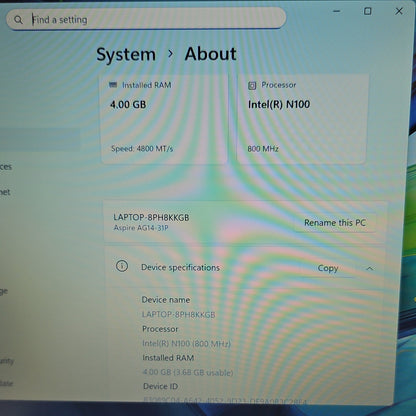This screenshot has width=416, height=416.
Task: Click the breadcrumb chevron after System
Action: [170, 54]
